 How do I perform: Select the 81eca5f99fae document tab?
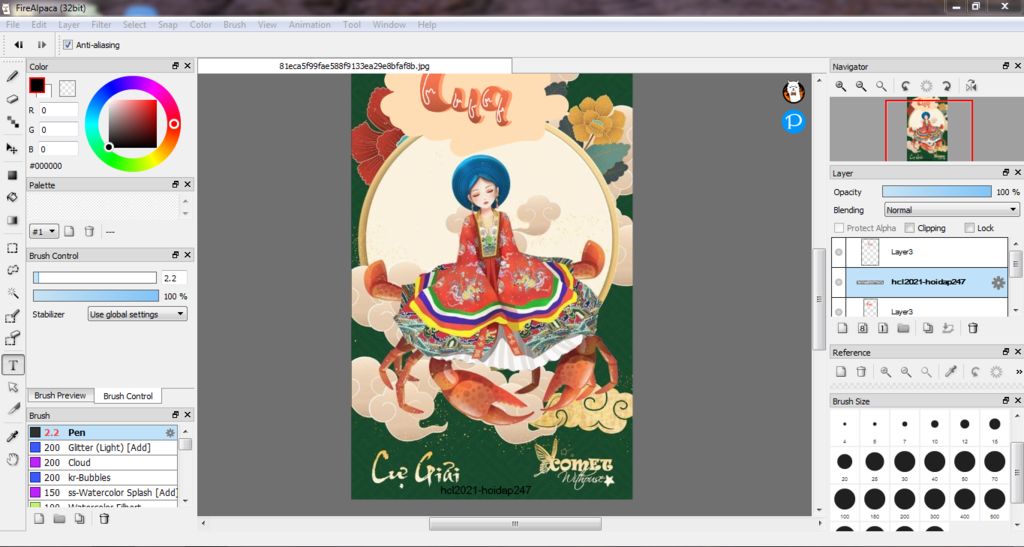[x=355, y=66]
